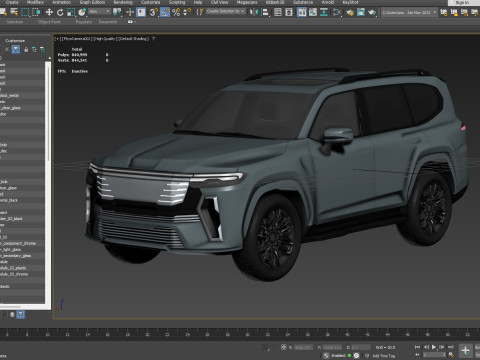This screenshot has height=360, width=480.
Task: Select the "_clear_glass" item in explorer list
Action: pyautogui.click(x=22, y=108)
